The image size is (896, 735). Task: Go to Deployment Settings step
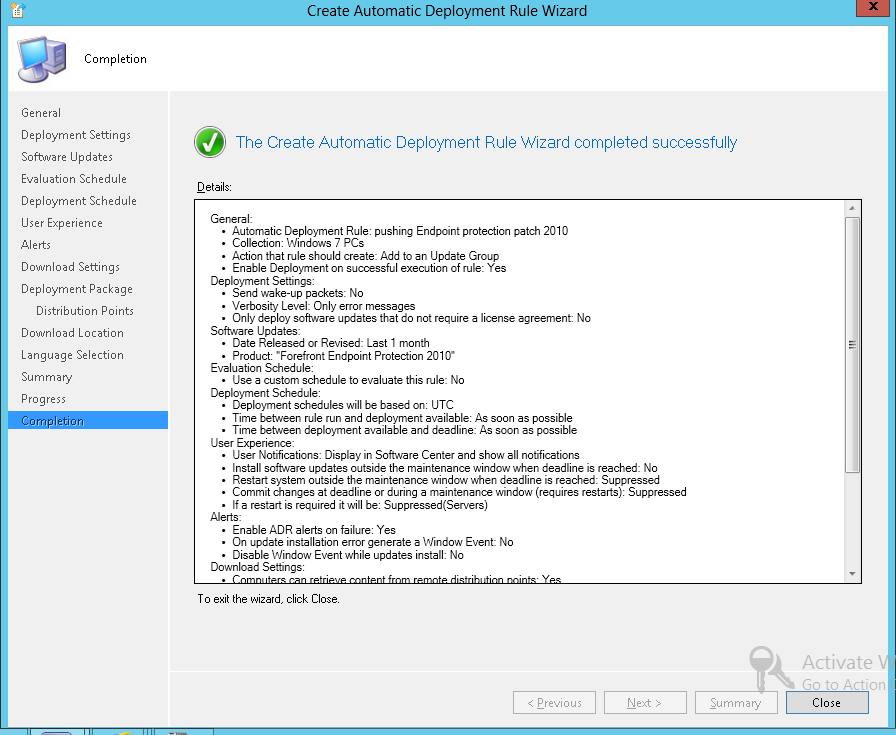tap(76, 135)
